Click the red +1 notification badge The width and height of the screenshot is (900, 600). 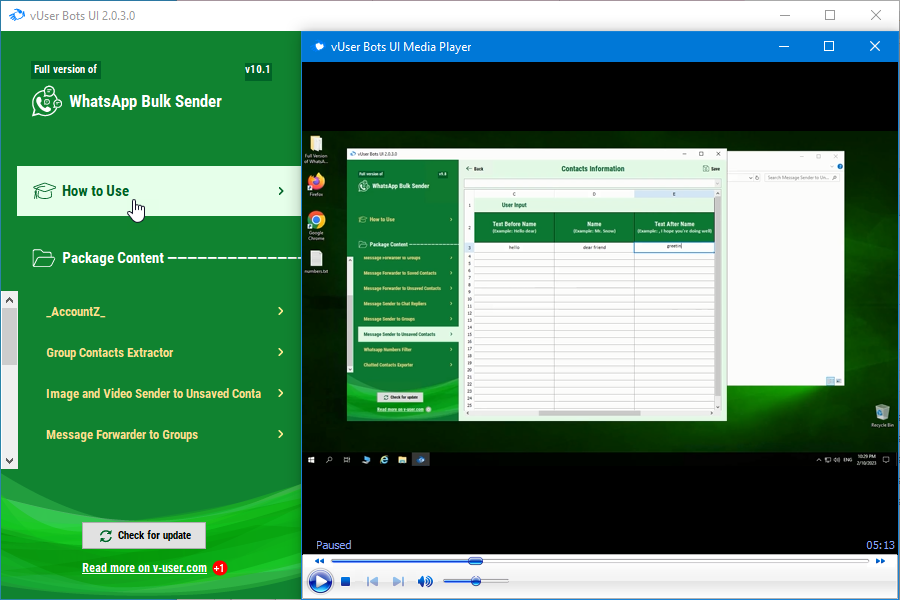pos(220,568)
